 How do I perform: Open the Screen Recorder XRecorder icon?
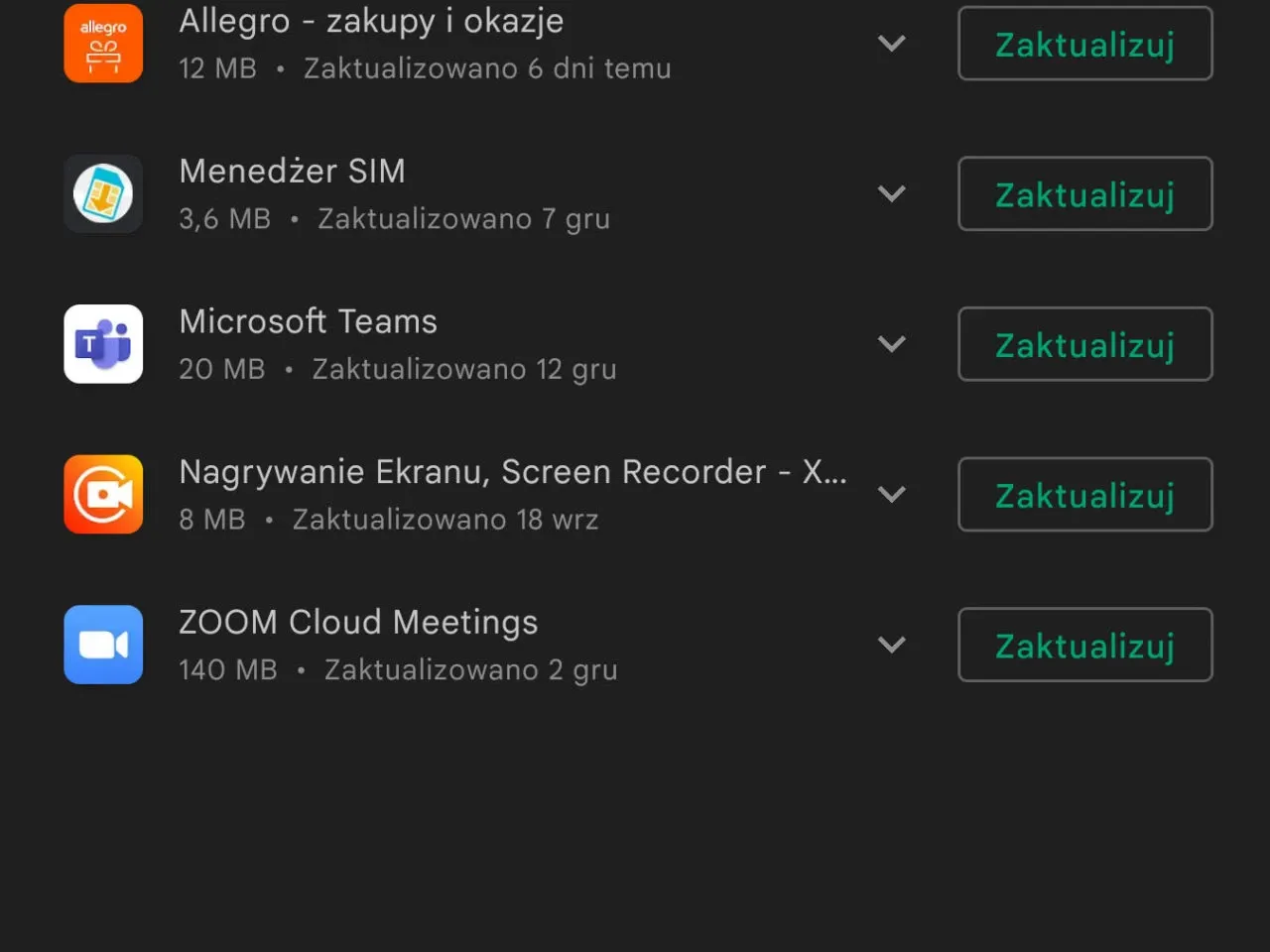(x=103, y=495)
